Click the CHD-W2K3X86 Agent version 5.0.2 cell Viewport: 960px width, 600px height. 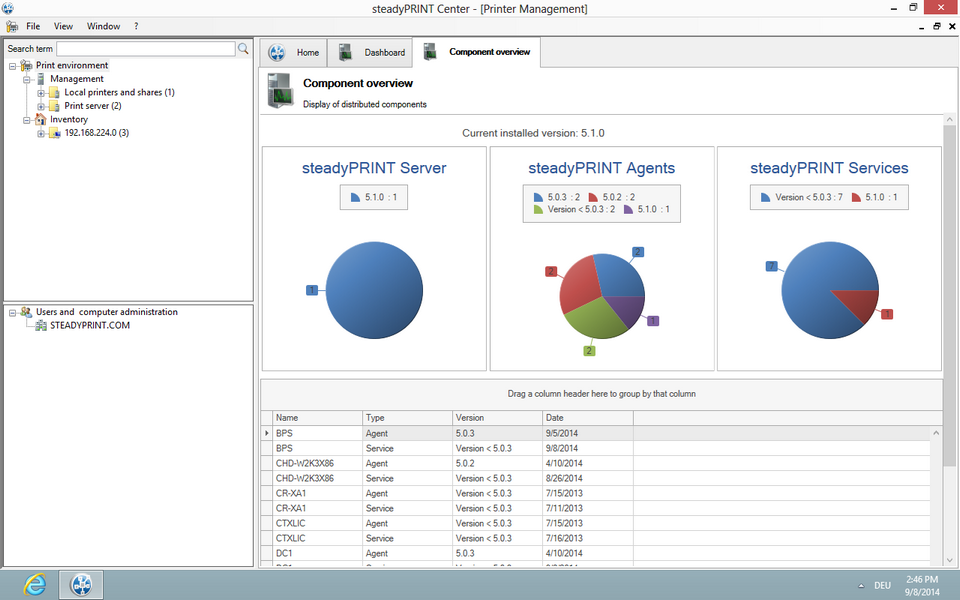tap(497, 463)
